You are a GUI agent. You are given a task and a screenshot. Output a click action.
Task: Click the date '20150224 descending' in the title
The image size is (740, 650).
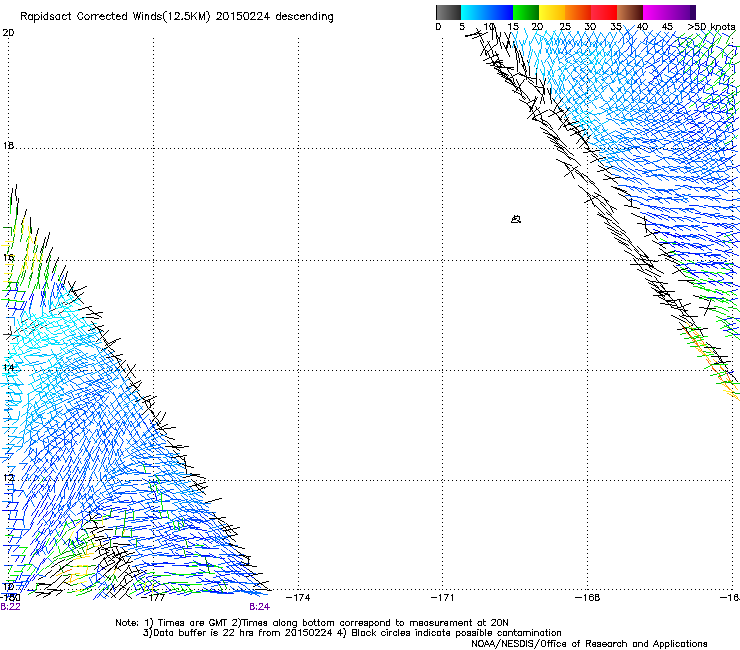click(275, 17)
